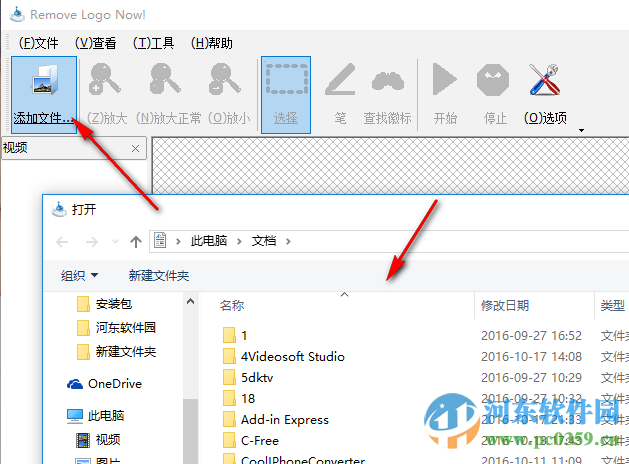Click the 4Videosoft Studio folder icon
The height and width of the screenshot is (464, 629).
(x=229, y=356)
